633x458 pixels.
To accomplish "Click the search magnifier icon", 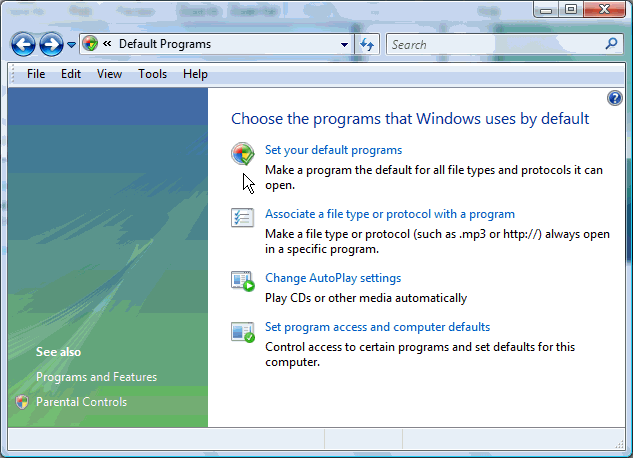I will pos(611,44).
